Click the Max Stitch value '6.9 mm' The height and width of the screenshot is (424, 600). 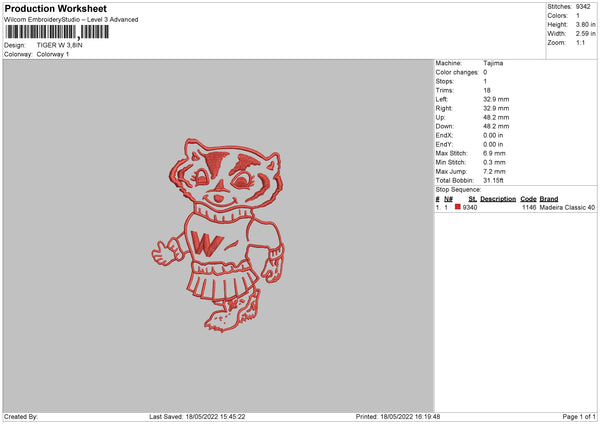tap(494, 153)
